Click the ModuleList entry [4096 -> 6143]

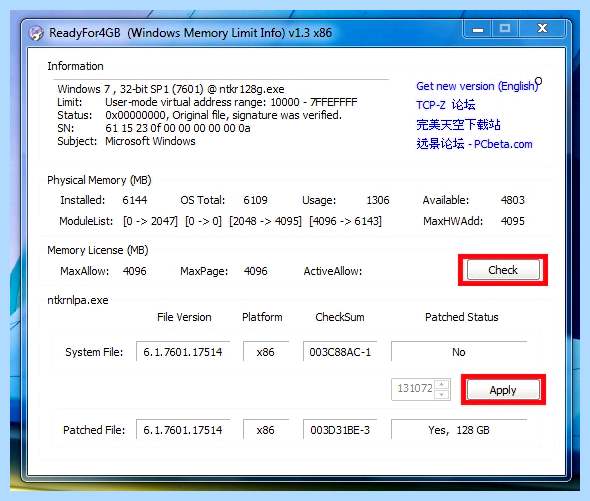click(345, 221)
